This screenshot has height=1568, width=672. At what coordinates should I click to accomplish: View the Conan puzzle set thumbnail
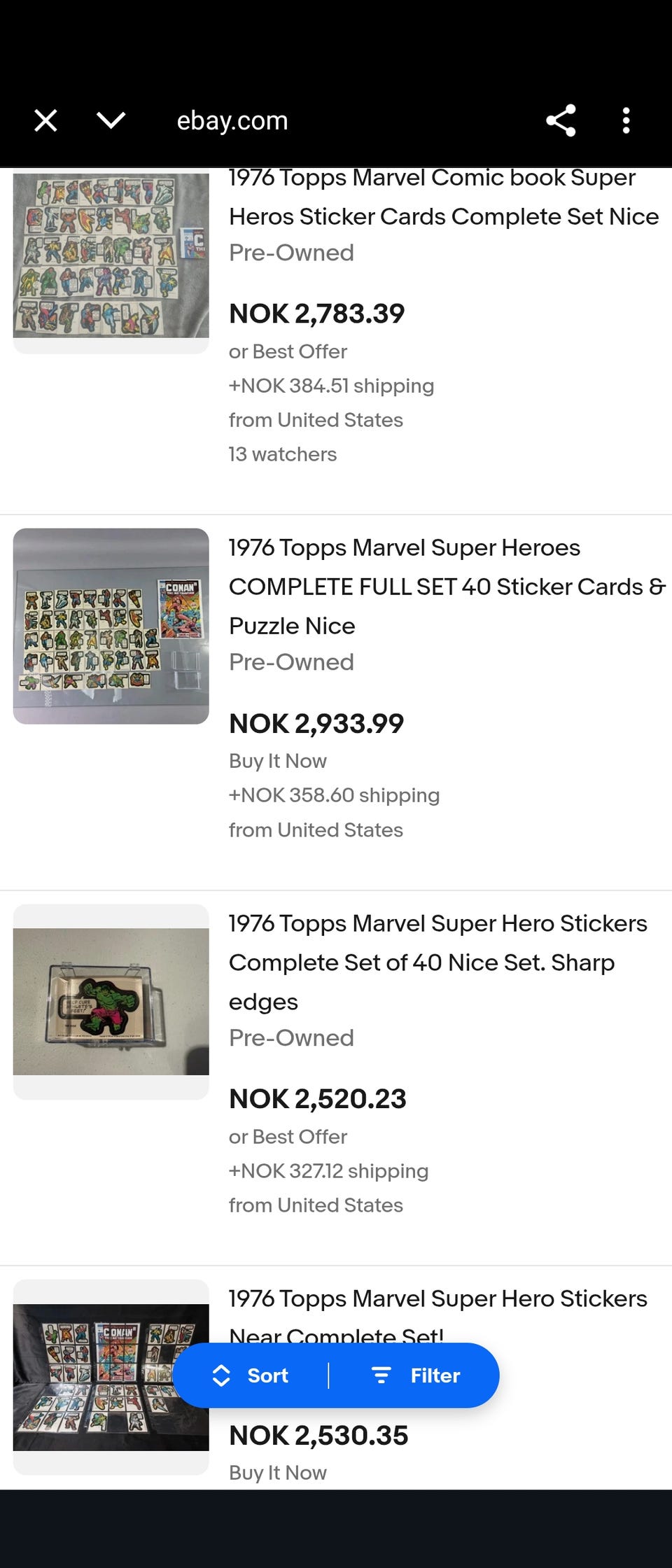click(x=111, y=626)
